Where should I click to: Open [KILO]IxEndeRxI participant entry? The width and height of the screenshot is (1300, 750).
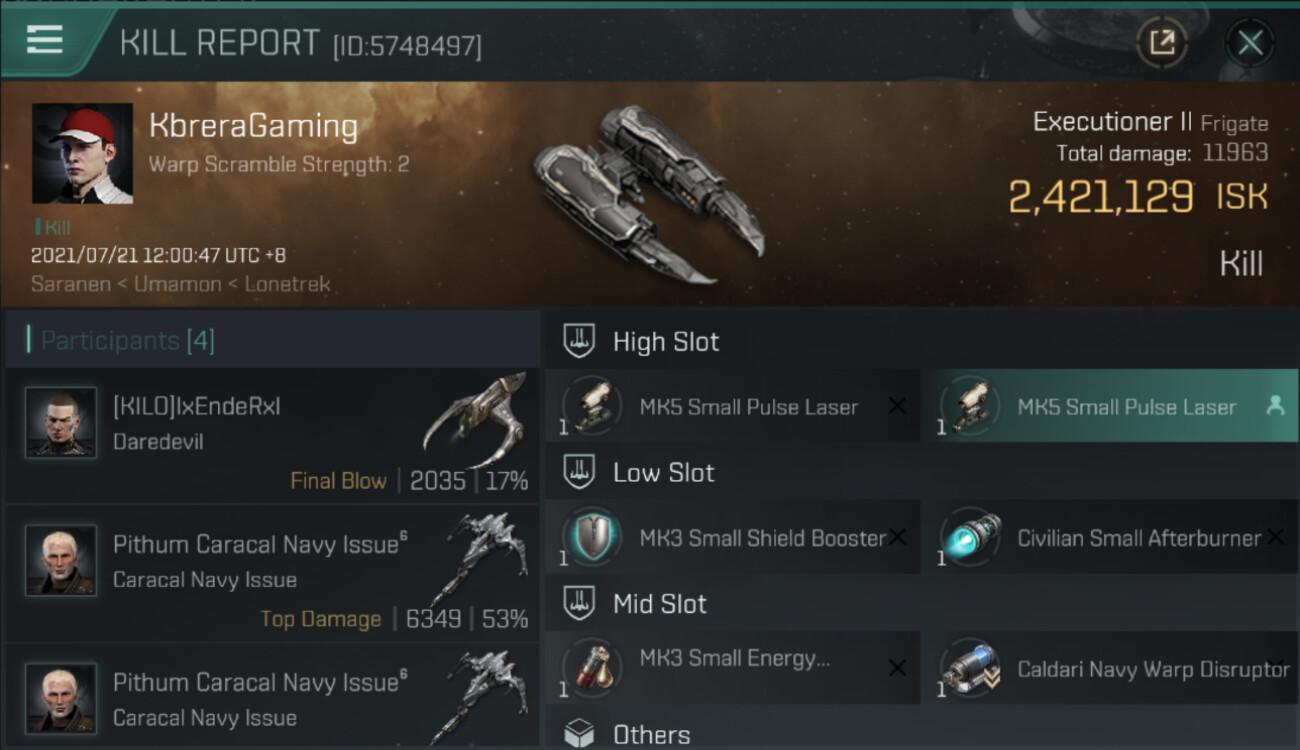pos(270,436)
